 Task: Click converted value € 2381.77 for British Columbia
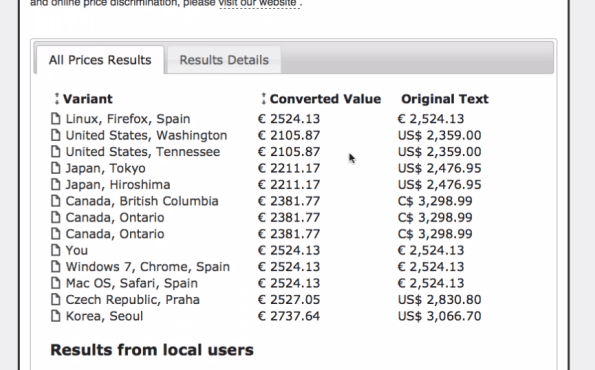(289, 201)
